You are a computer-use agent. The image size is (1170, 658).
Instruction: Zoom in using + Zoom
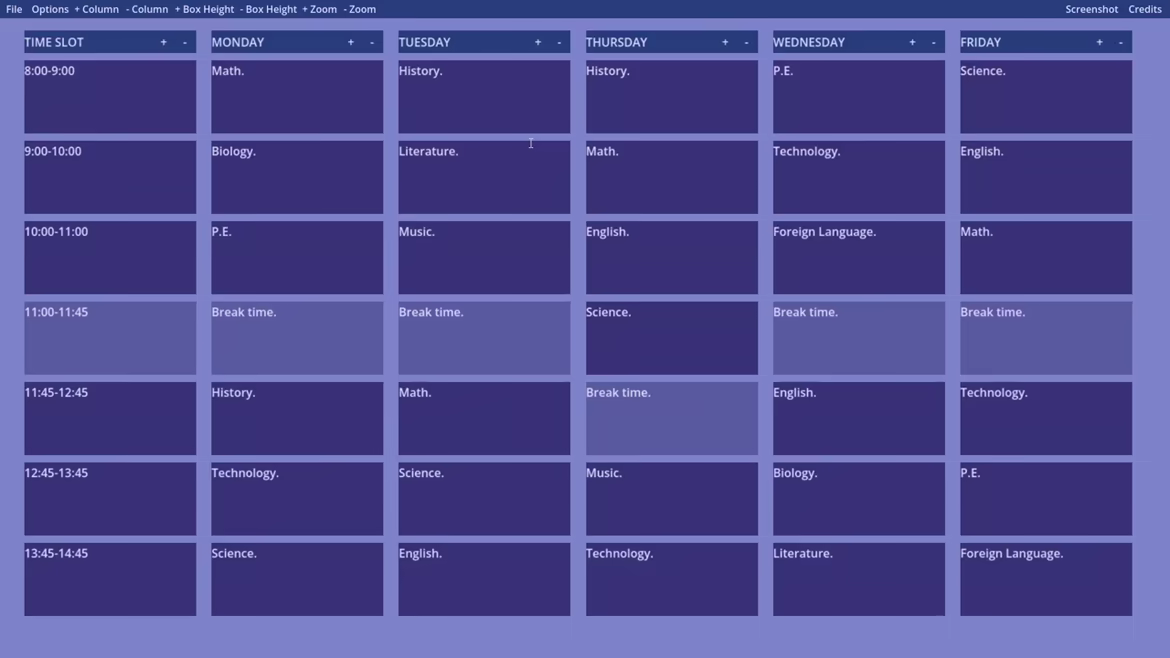319,9
